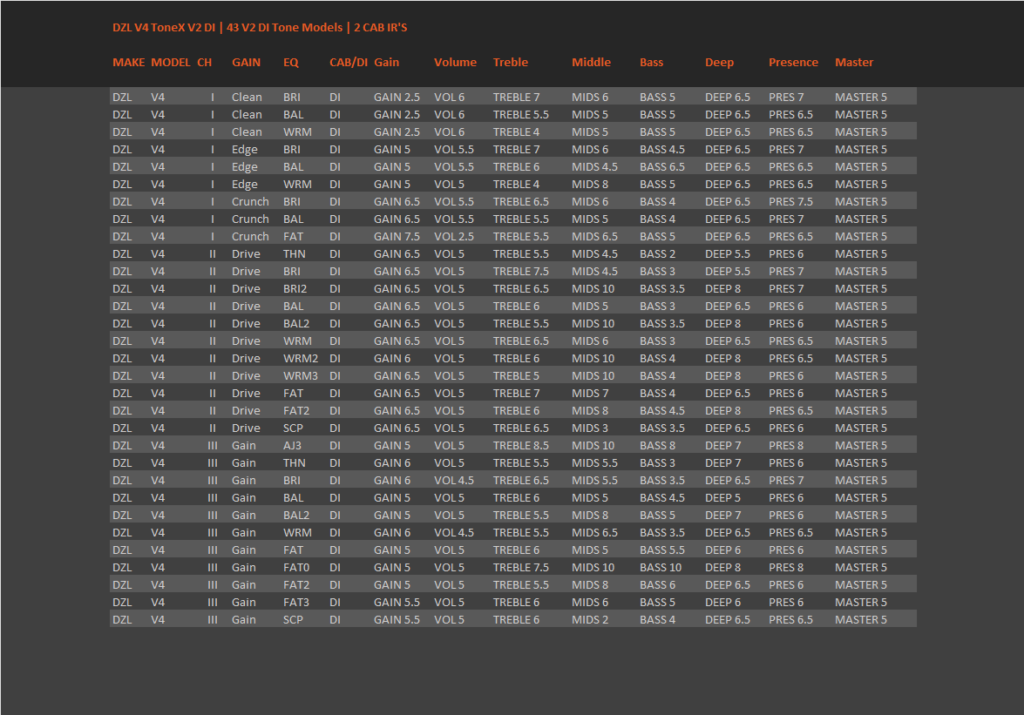Select MIDS 3 in Drive SCP row
Viewport: 1024px width, 715px height.
coord(590,428)
